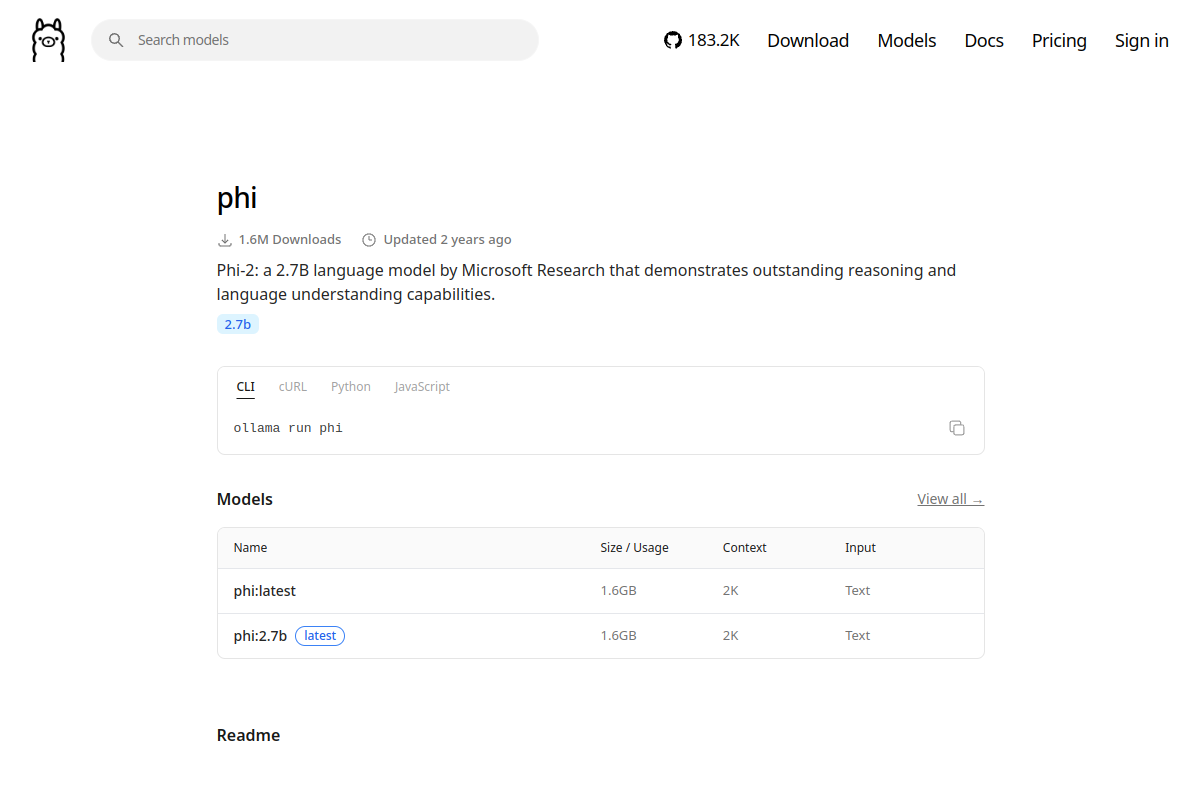Viewport: 1200px width, 800px height.
Task: Switch to the Python tab
Action: pyautogui.click(x=351, y=387)
